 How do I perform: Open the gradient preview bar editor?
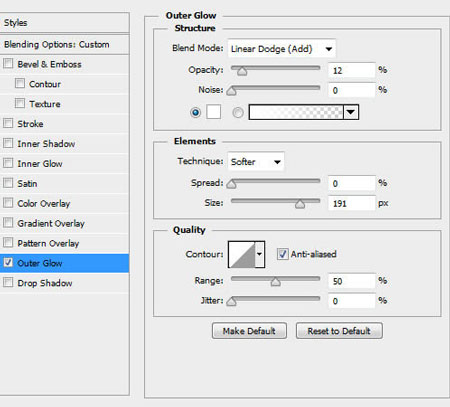click(x=296, y=112)
